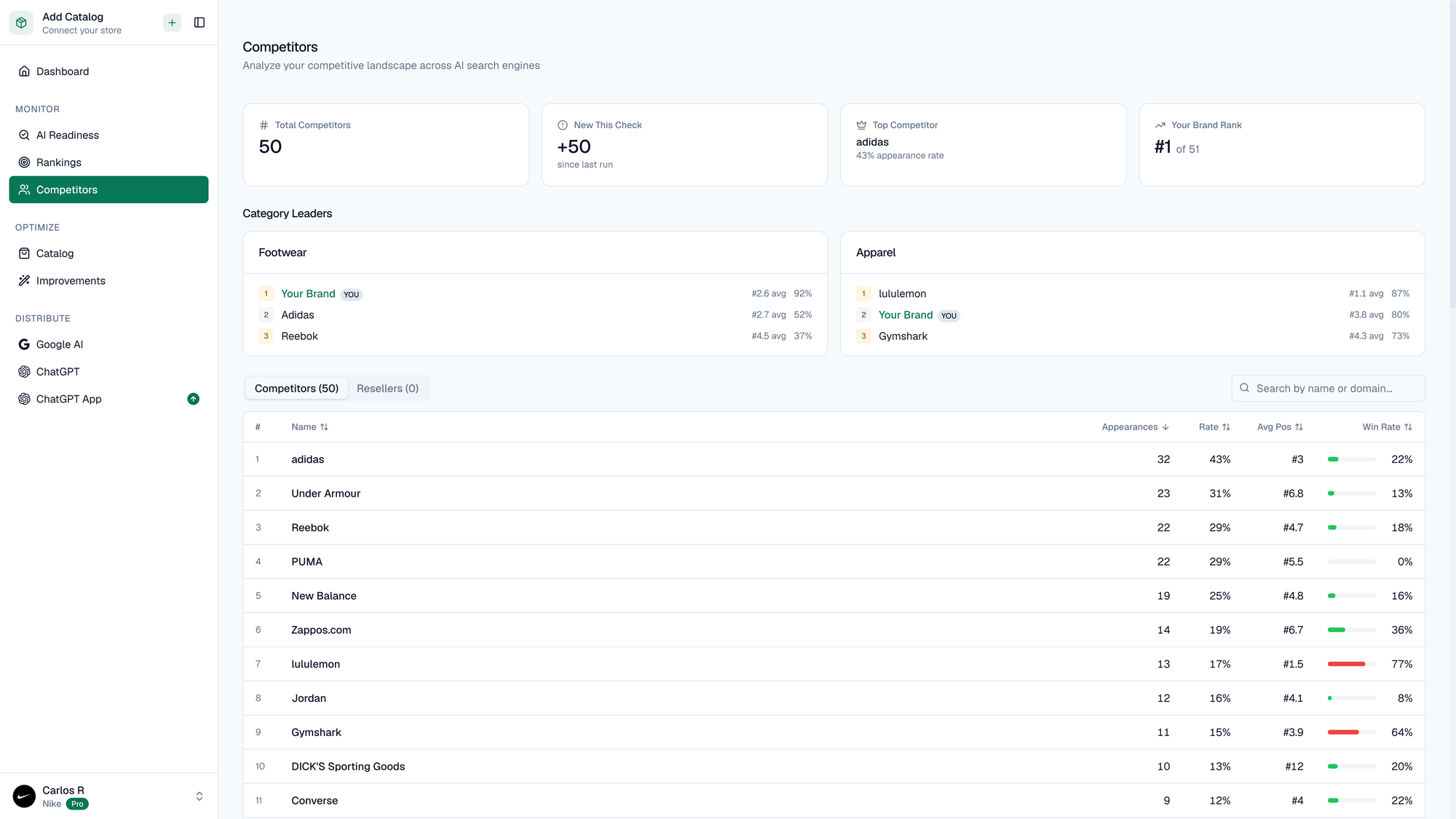Click Converse's 12% rate value
This screenshot has height=819, width=1456.
click(x=1220, y=801)
